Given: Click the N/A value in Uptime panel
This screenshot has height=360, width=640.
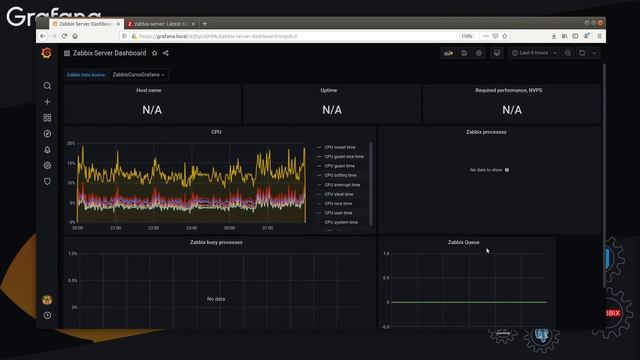Looking at the screenshot, I should (x=332, y=110).
